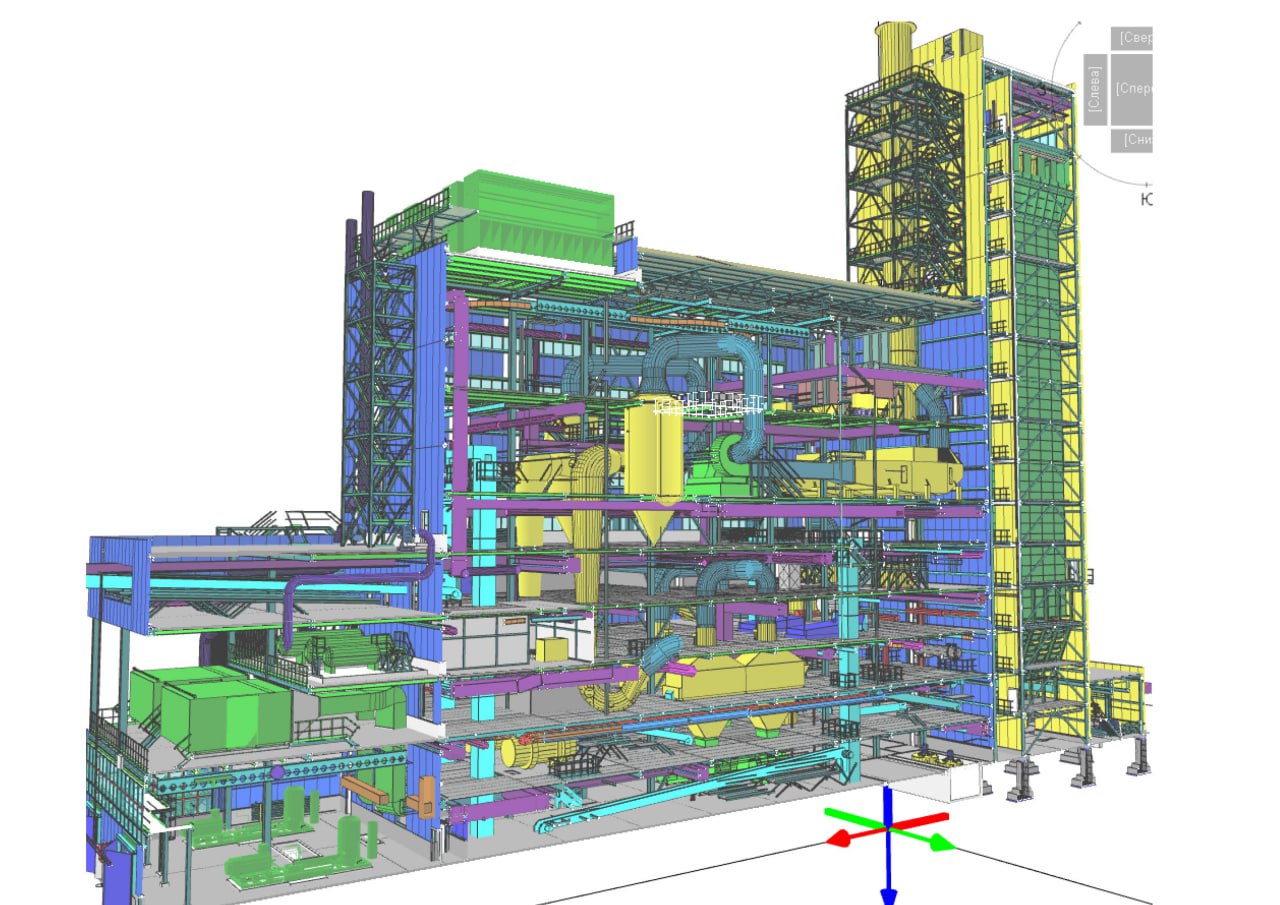1280x905 pixels.
Task: Click the green Y-axis arrowhead of the gizmo
Action: (x=942, y=843)
